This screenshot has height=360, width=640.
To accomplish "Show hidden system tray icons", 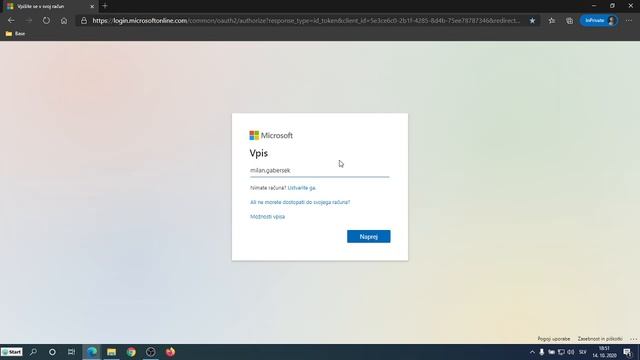I will [532, 352].
